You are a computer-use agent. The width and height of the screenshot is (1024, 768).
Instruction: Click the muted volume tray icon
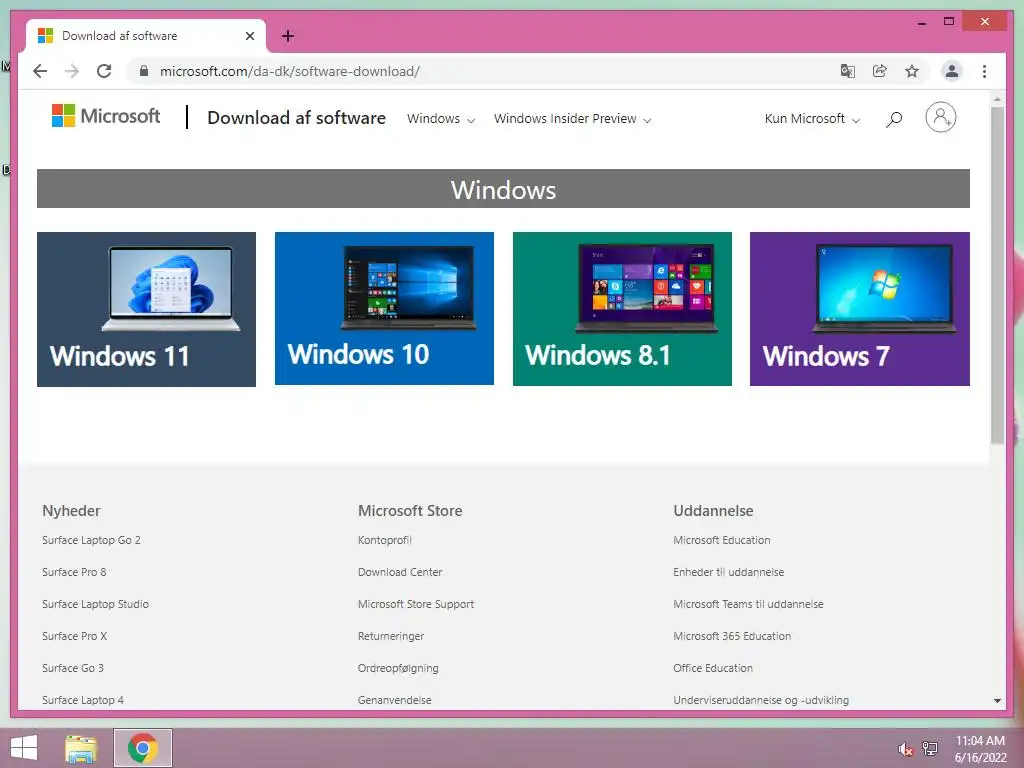coord(905,749)
